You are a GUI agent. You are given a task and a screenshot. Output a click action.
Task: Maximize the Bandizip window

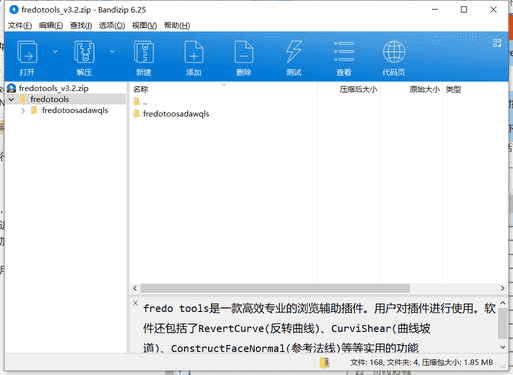point(464,10)
